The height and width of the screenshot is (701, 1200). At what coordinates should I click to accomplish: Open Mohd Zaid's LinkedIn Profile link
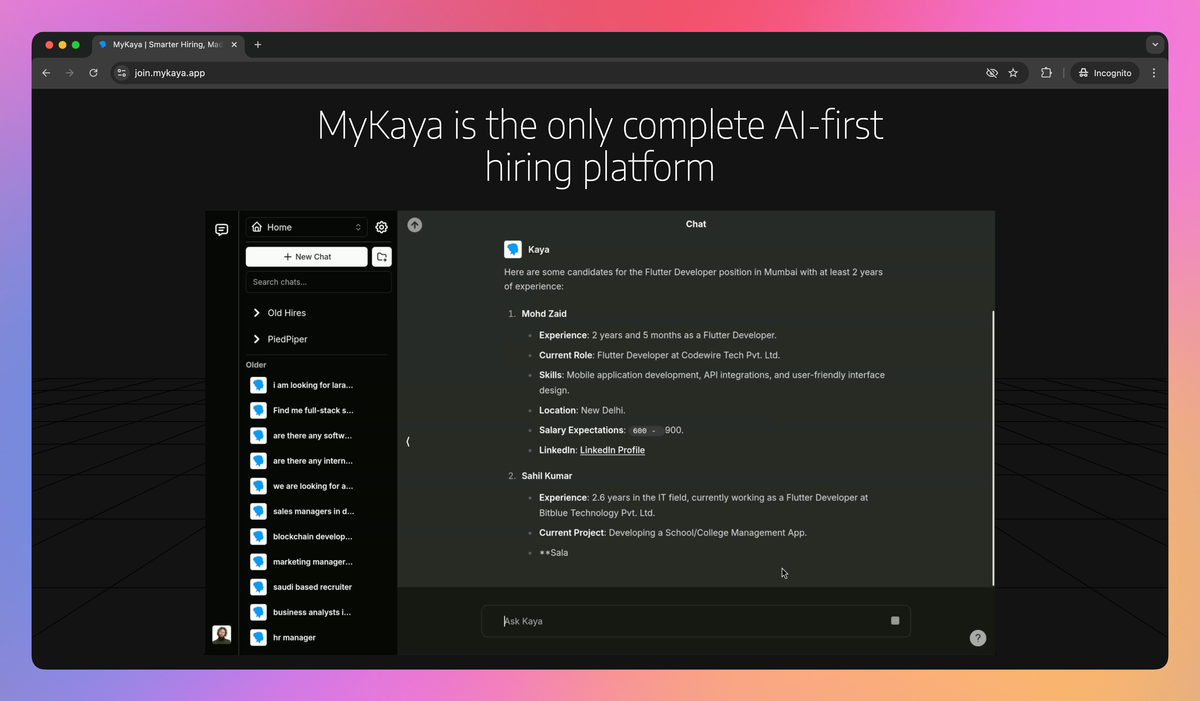click(612, 450)
